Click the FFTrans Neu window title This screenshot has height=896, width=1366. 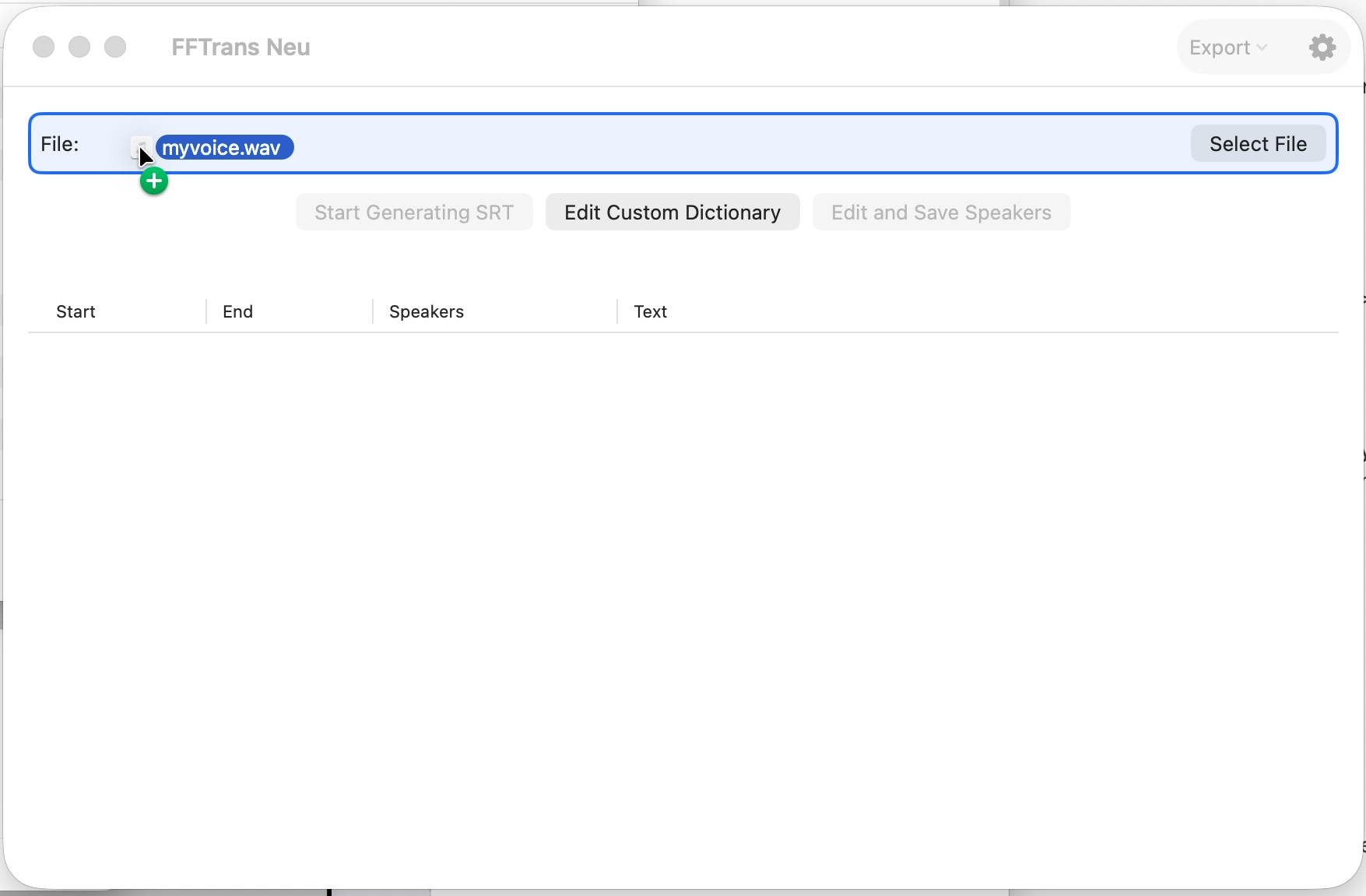pos(241,47)
